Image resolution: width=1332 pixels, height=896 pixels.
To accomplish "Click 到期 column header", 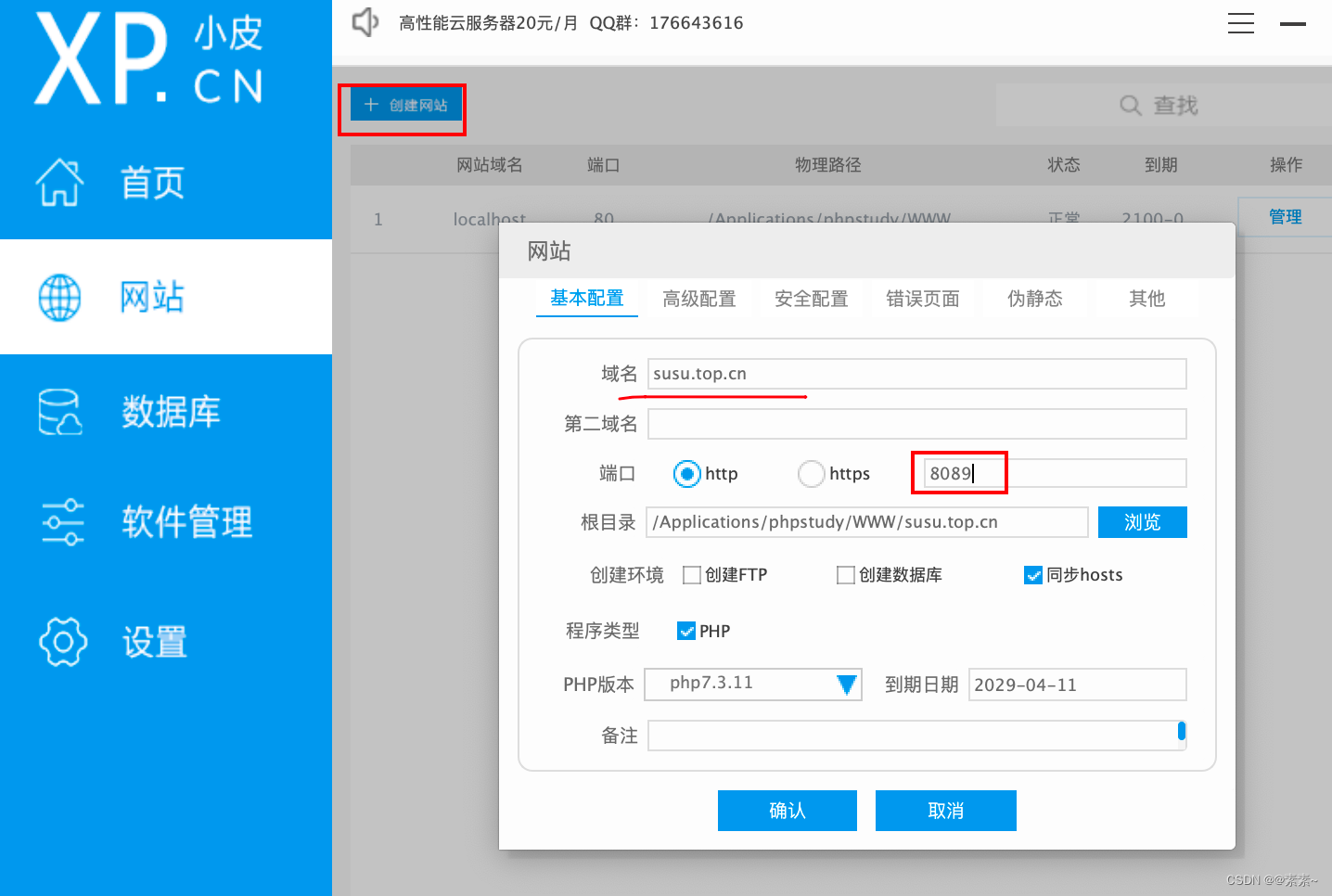I will coord(1160,165).
